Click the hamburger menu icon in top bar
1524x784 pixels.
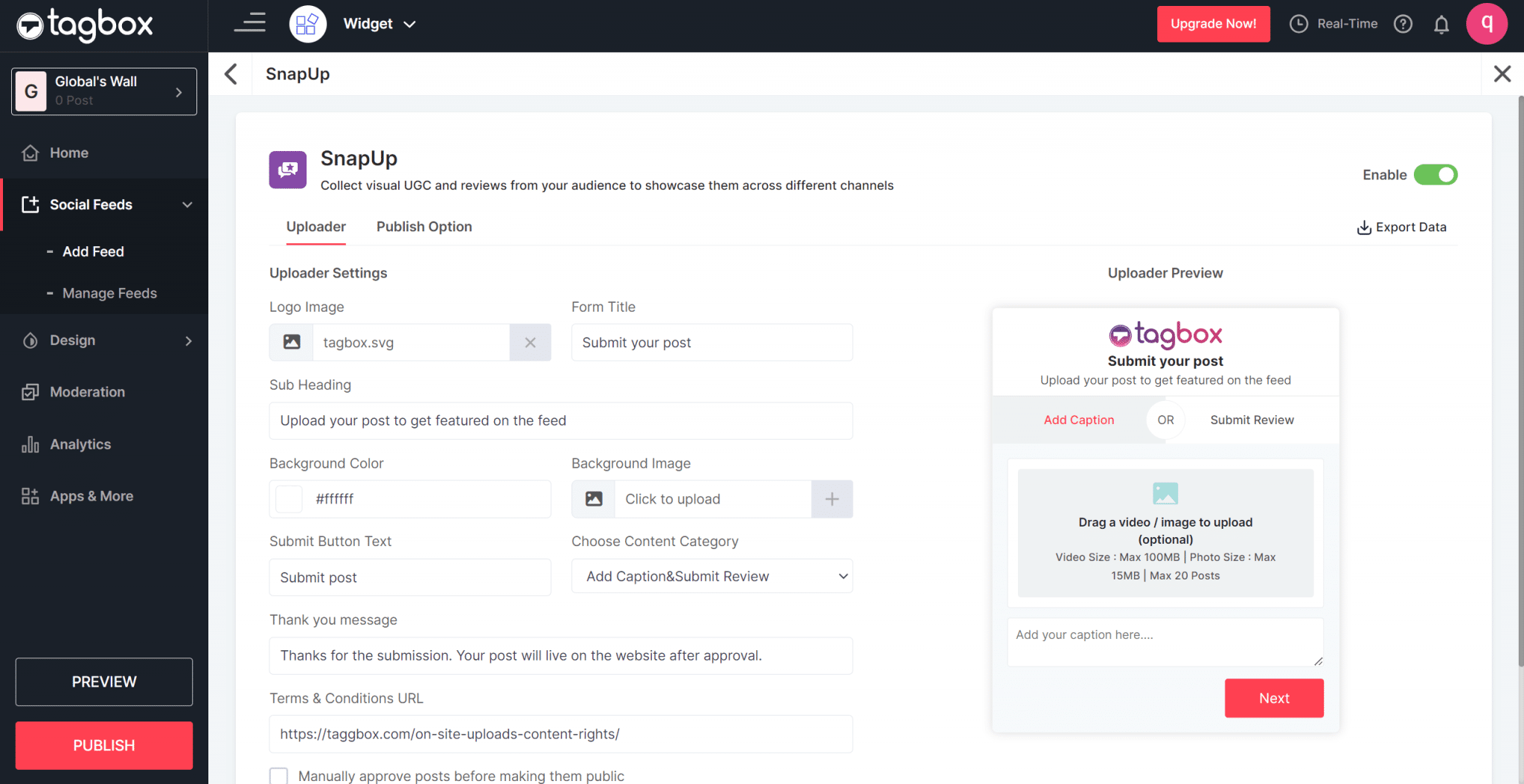(x=250, y=23)
